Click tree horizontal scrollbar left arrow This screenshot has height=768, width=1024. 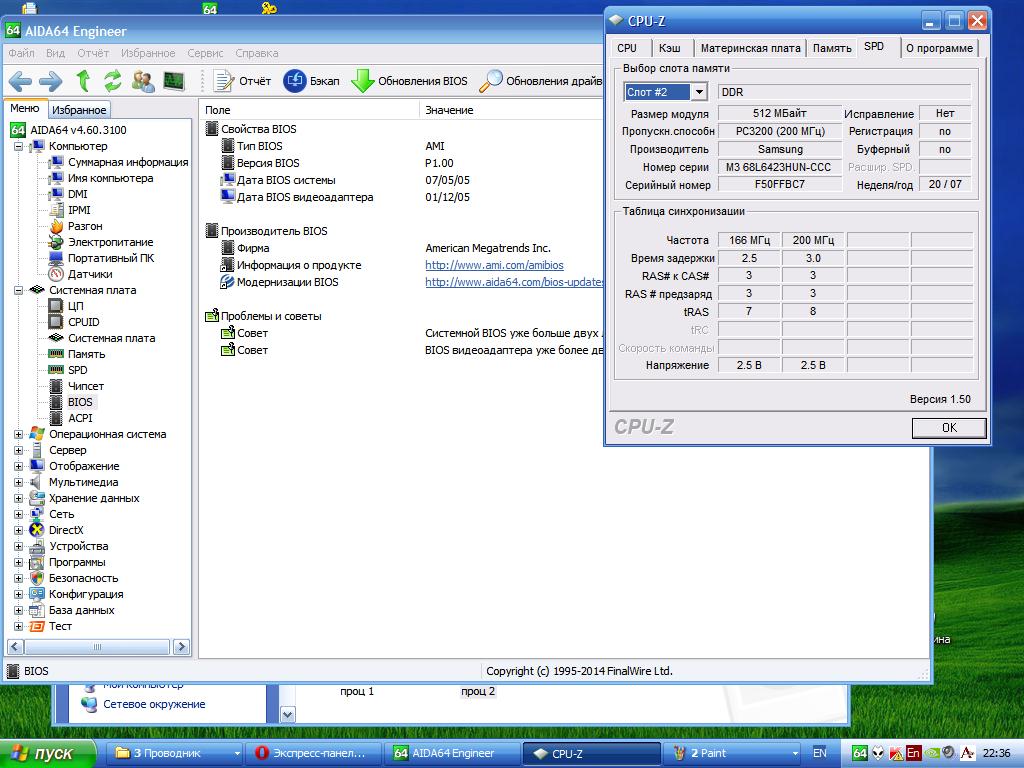15,647
